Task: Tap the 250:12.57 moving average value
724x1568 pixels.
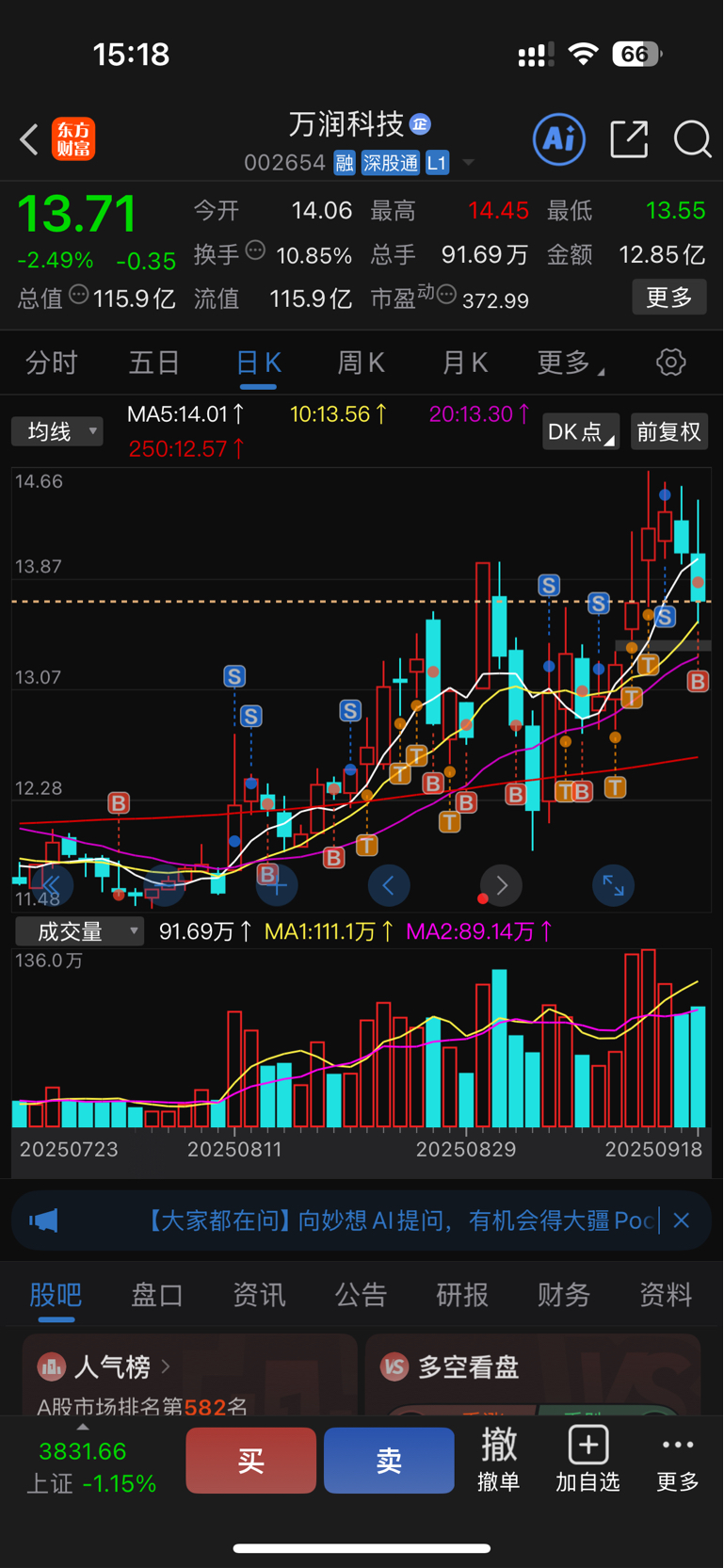Action: coord(186,449)
